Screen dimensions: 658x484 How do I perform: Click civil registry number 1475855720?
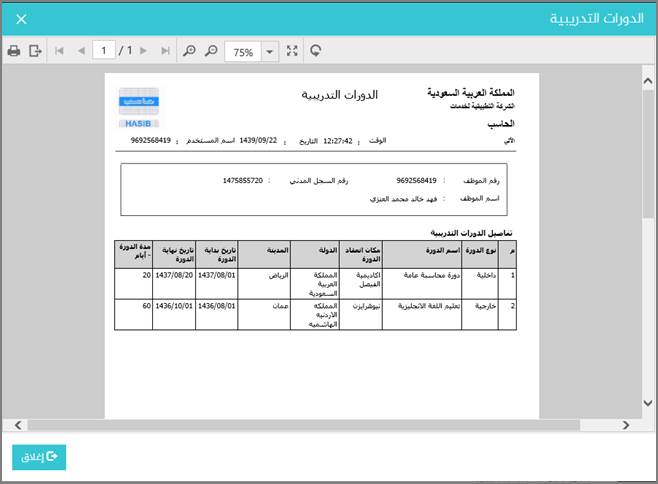tap(243, 181)
